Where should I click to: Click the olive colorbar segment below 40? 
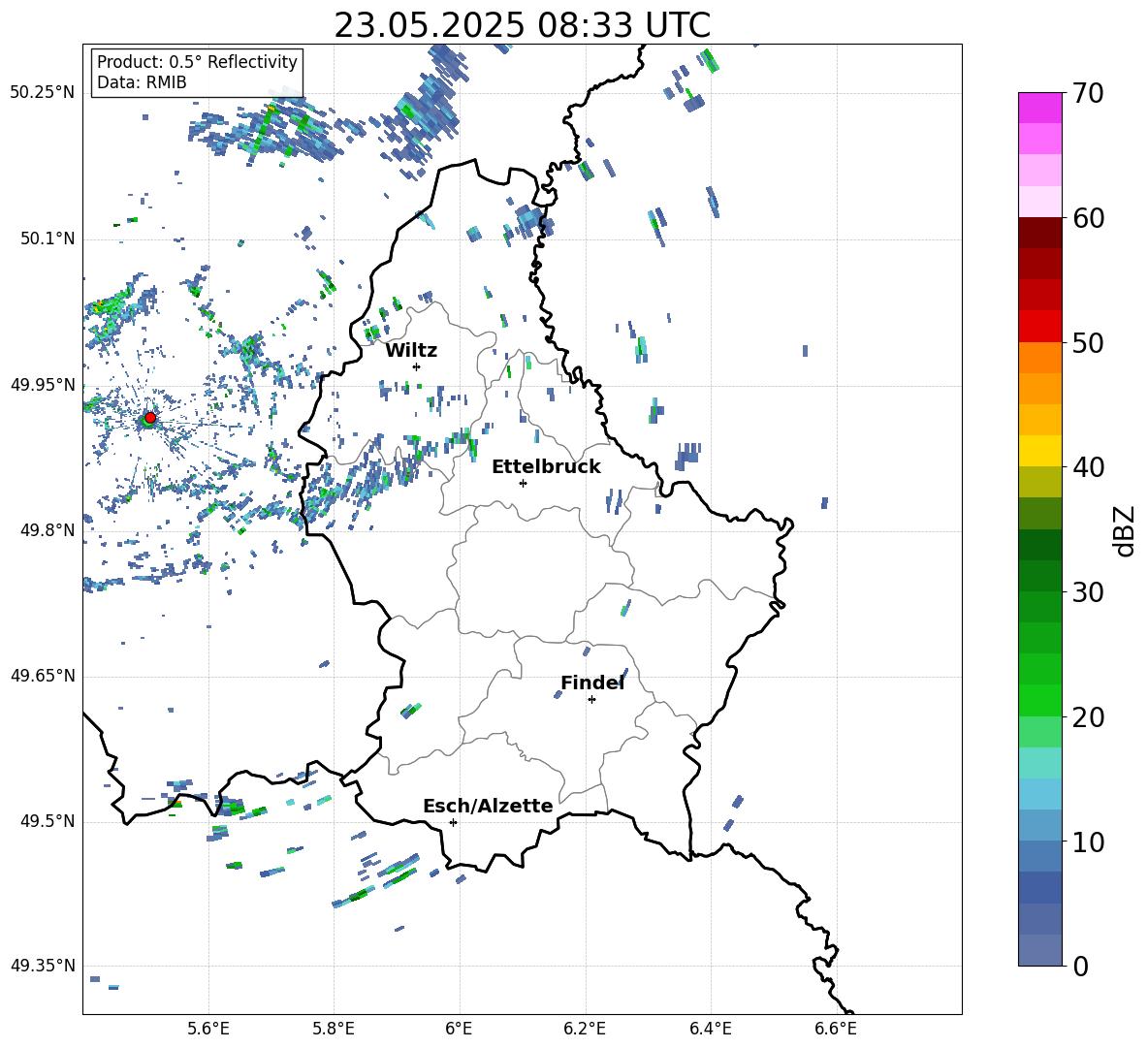pyautogui.click(x=1039, y=482)
